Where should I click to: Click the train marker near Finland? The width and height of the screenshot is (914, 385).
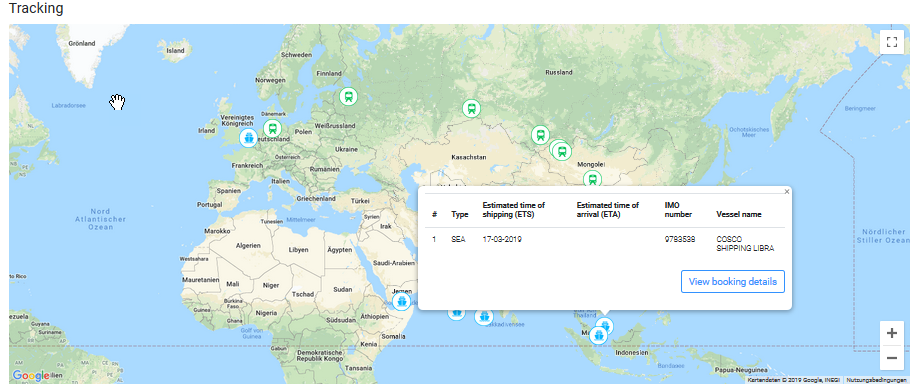tap(348, 96)
